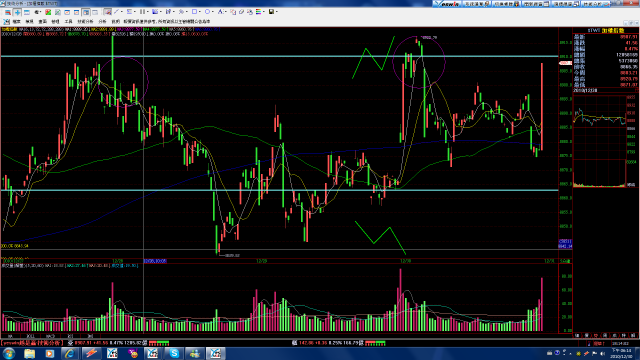
Task: Expand the dropdown arrow beside the line tool
Action: pos(122,12)
